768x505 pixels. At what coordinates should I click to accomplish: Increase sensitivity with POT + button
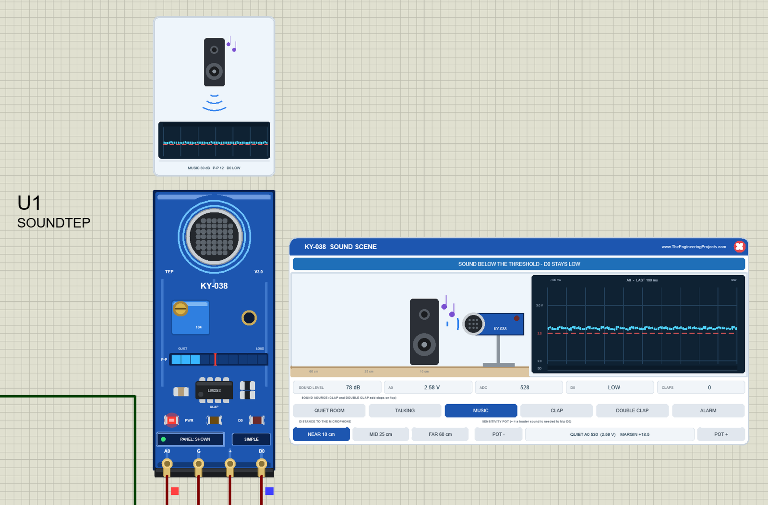[x=721, y=434]
